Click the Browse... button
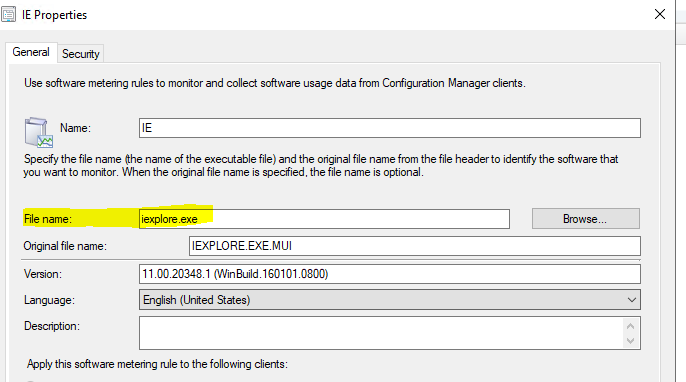The image size is (686, 382). tap(585, 219)
